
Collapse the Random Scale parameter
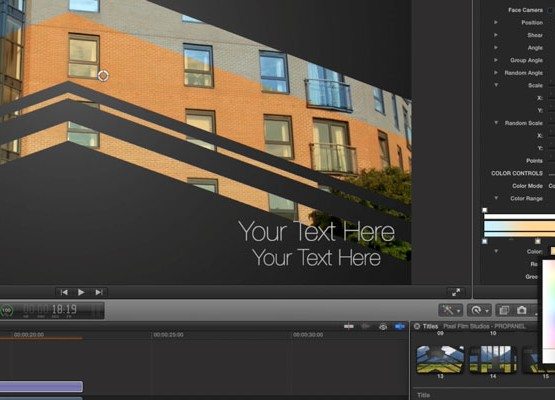click(496, 123)
